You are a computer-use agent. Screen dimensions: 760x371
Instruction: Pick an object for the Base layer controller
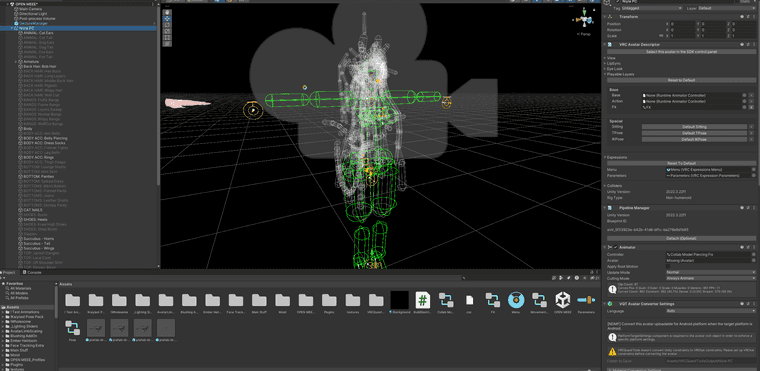(744, 96)
